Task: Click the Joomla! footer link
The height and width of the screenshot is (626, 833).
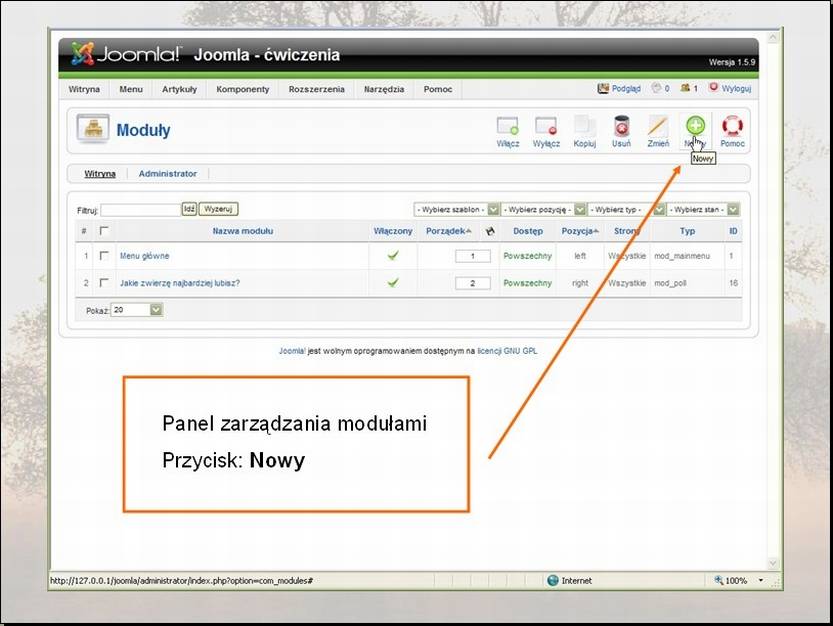Action: (x=292, y=351)
